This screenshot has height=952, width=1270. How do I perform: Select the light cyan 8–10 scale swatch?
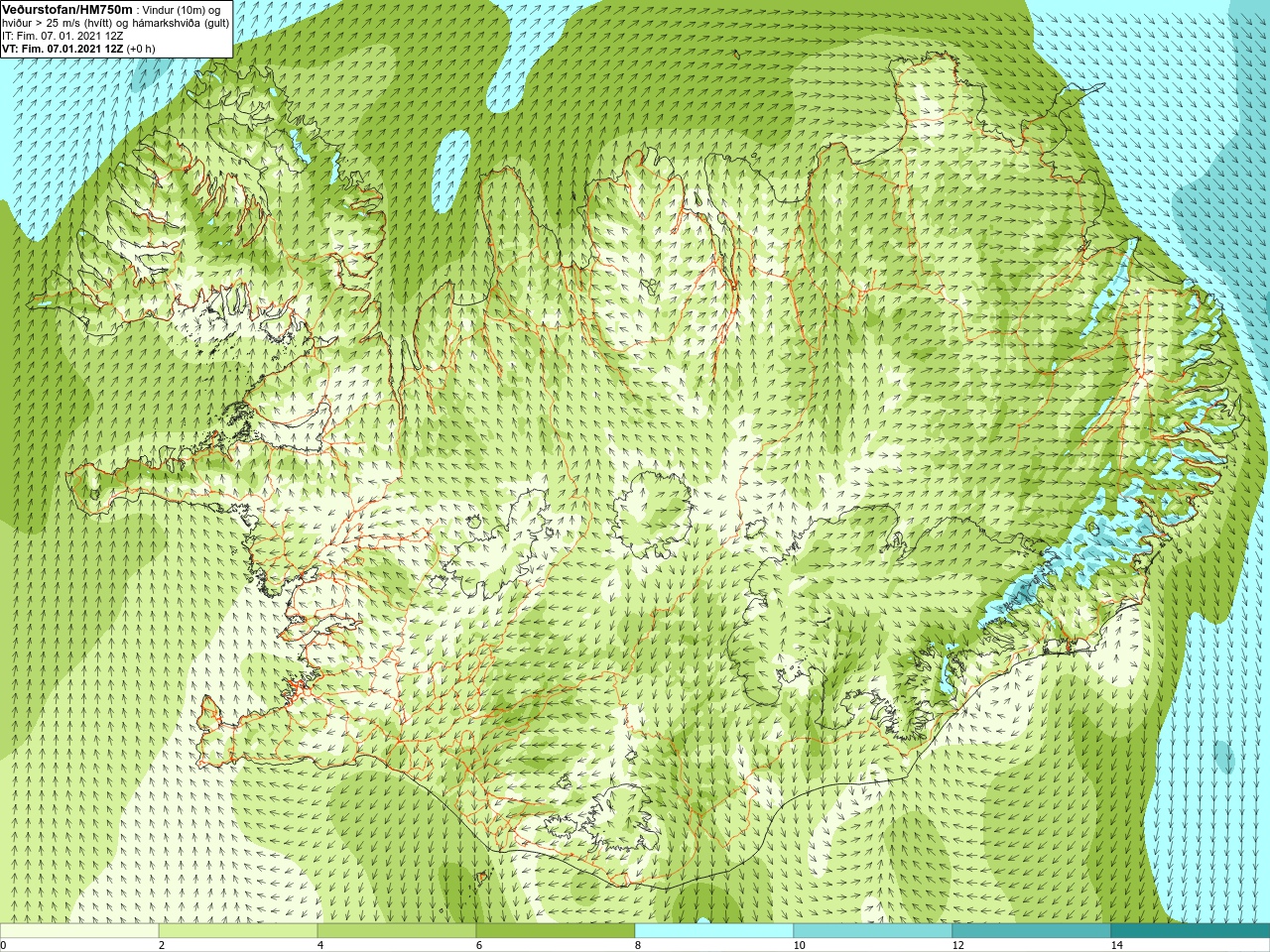pyautogui.click(x=714, y=931)
